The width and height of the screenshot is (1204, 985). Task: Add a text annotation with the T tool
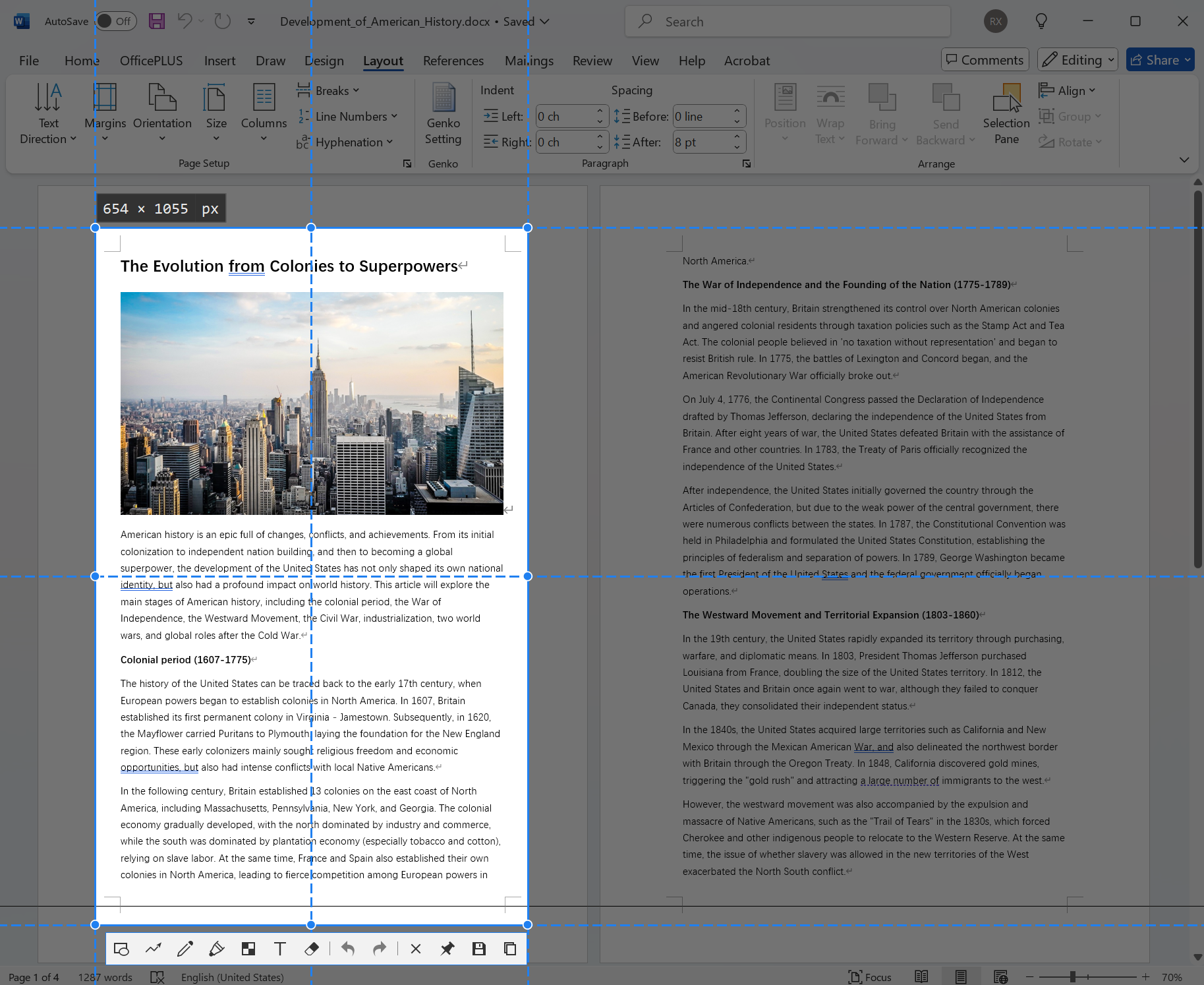280,948
